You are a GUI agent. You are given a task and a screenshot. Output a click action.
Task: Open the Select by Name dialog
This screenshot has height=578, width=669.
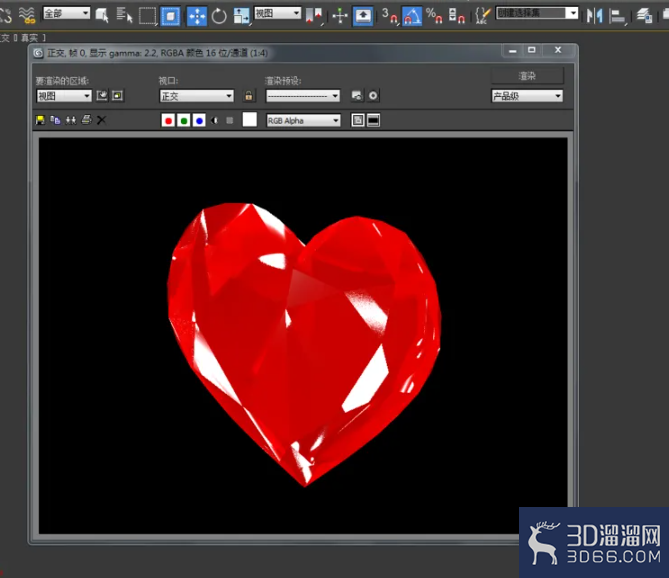125,16
